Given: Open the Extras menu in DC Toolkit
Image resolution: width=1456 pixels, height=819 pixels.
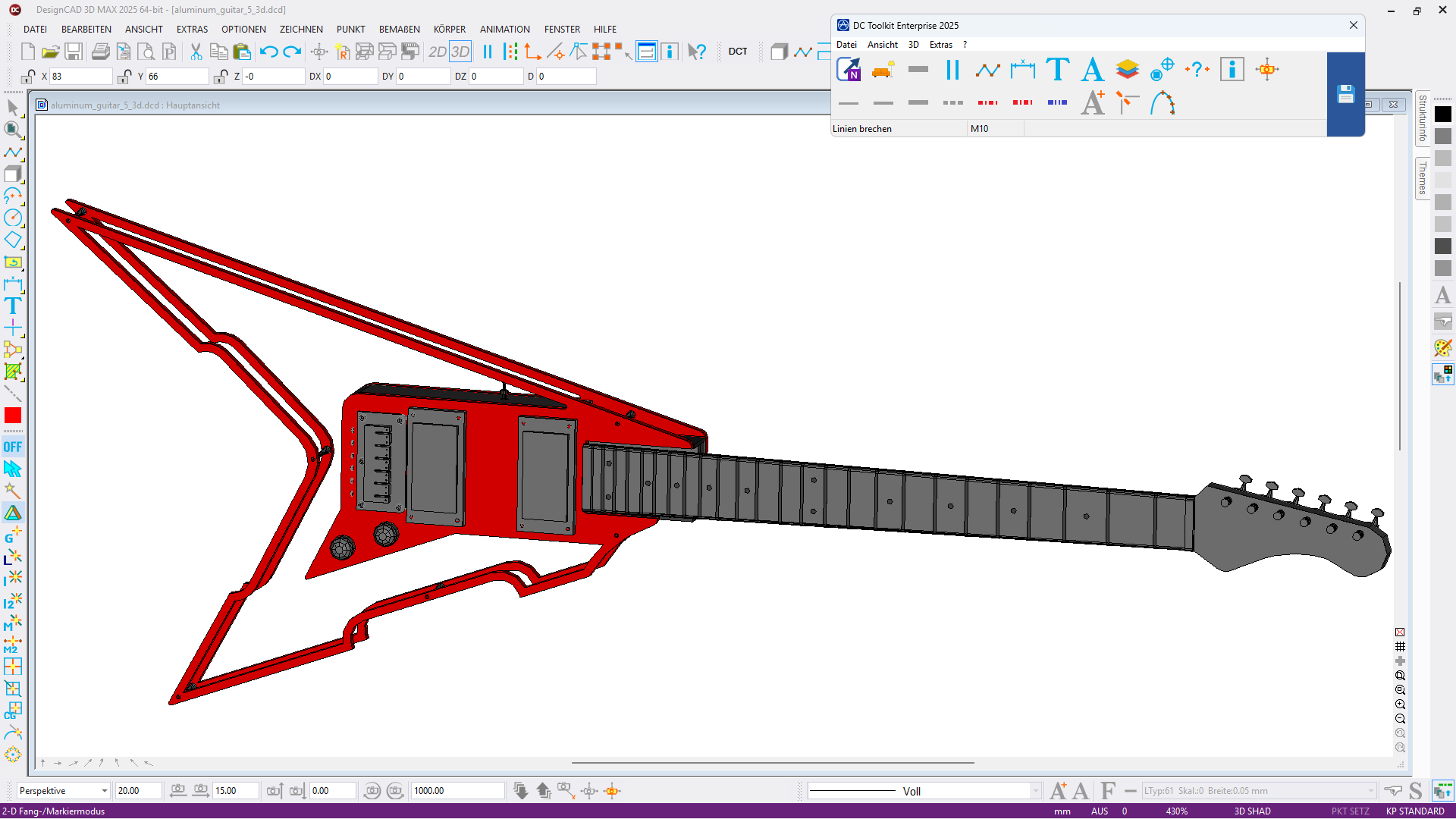Looking at the screenshot, I should [940, 45].
